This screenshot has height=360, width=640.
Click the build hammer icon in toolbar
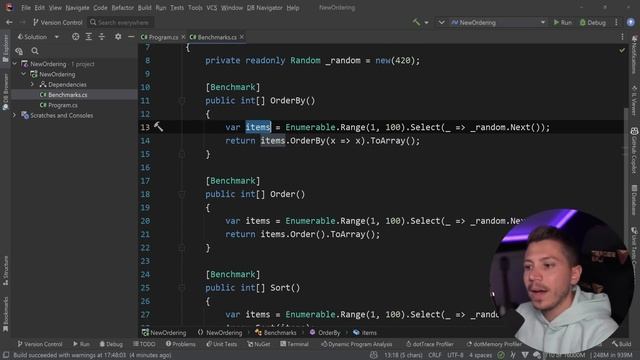[x=416, y=22]
